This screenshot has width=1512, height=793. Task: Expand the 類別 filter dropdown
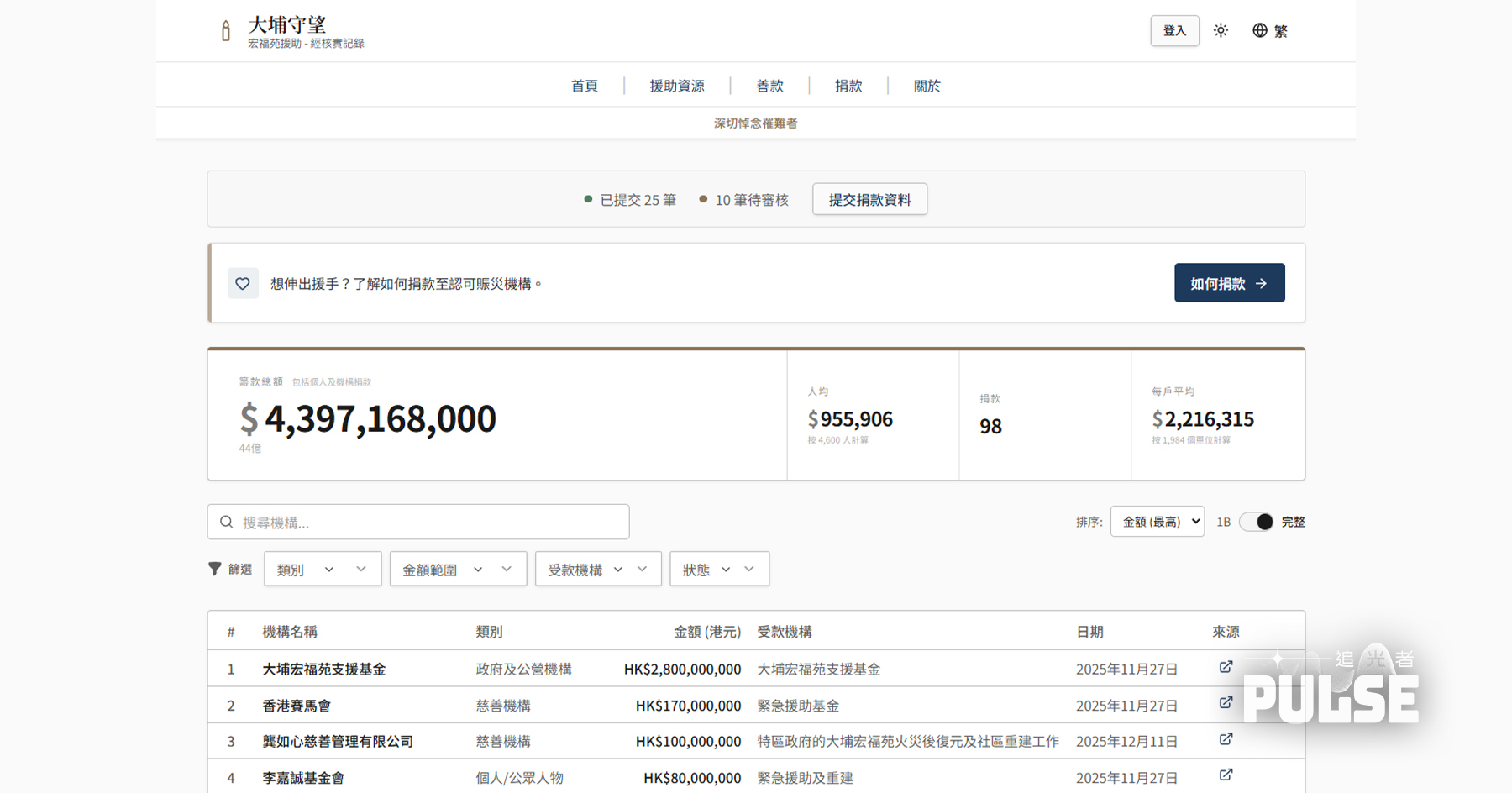click(x=323, y=570)
